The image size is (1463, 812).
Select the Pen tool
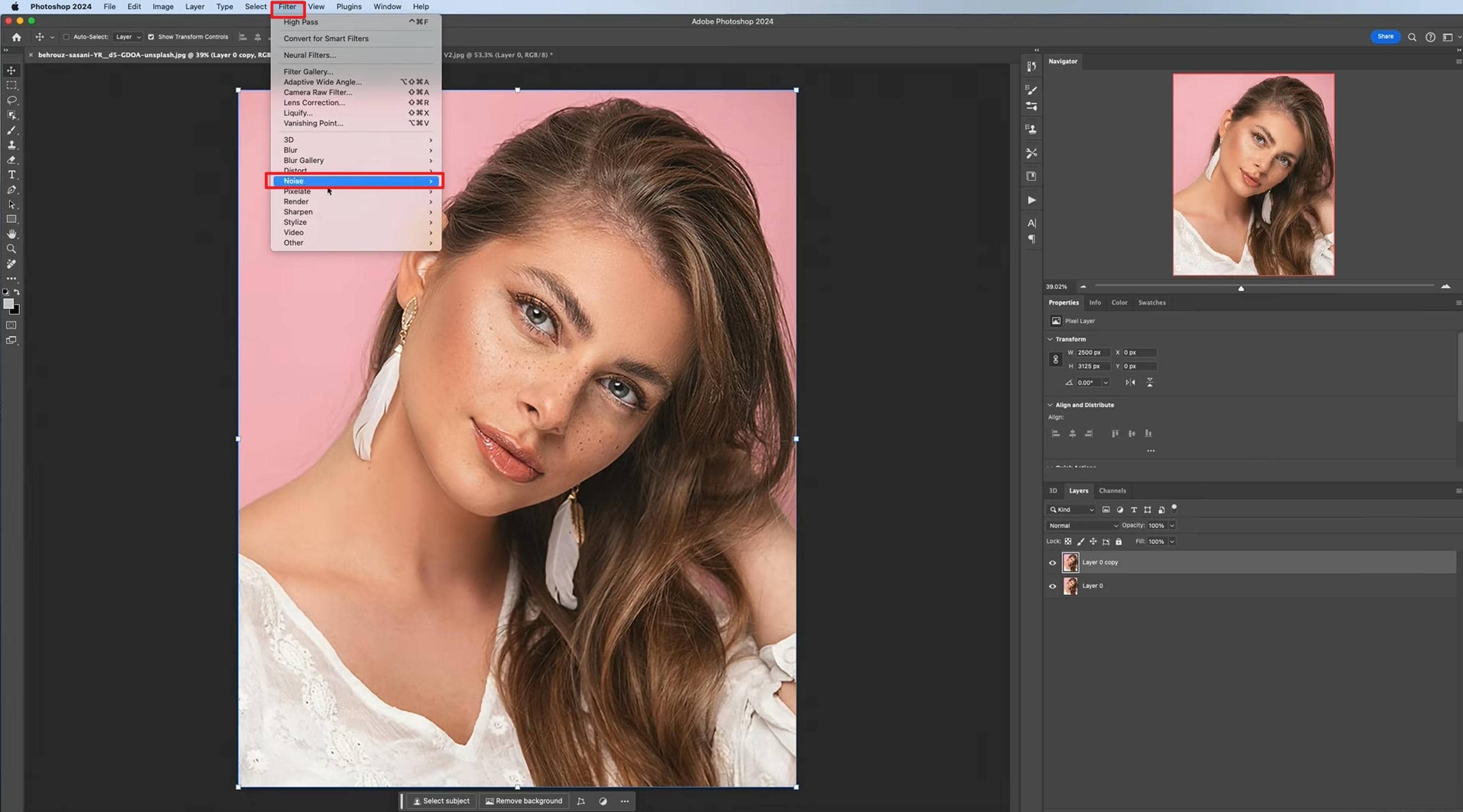tap(11, 189)
